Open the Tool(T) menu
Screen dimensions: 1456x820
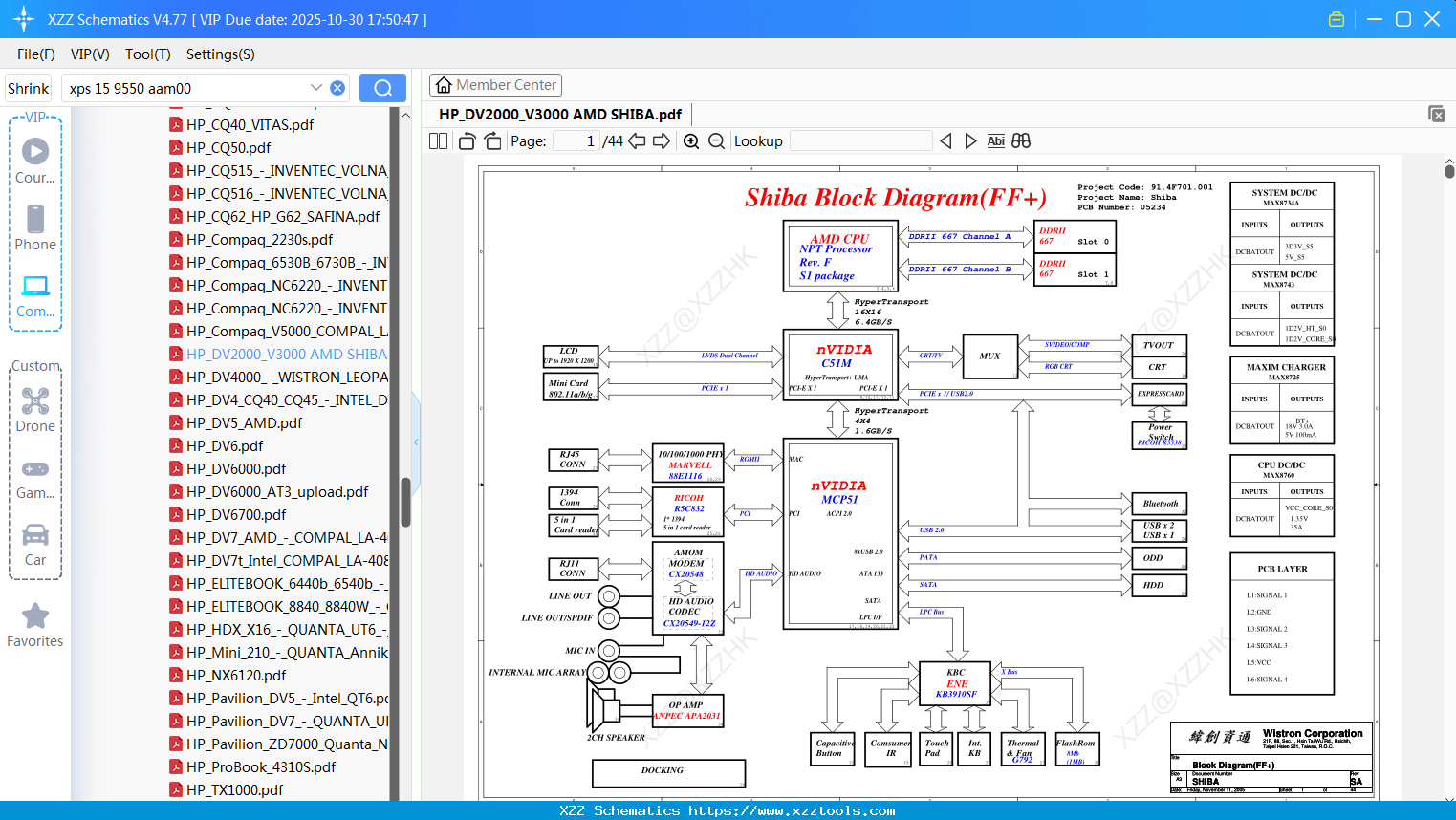click(148, 54)
